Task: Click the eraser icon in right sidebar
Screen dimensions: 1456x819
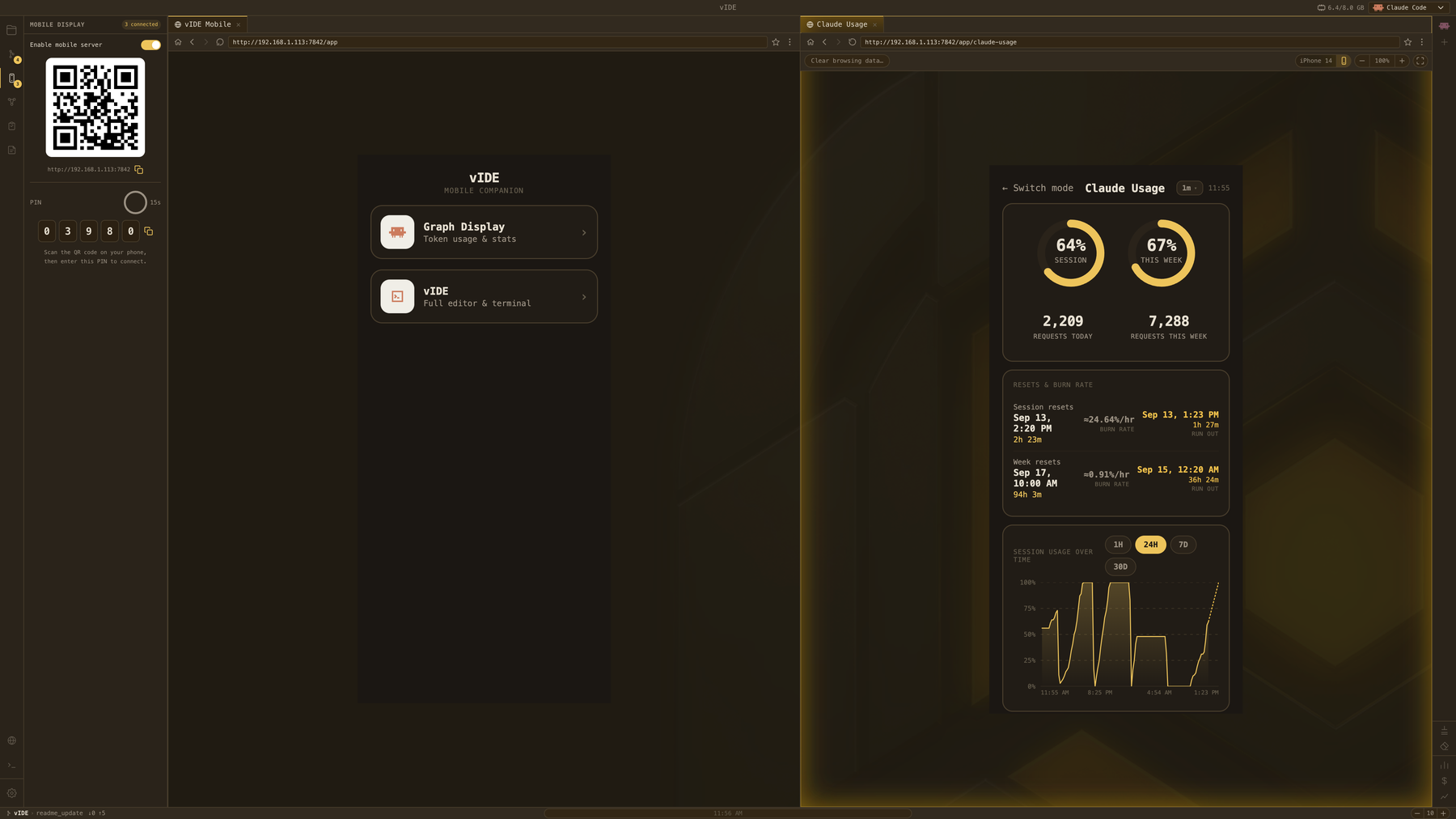Action: [x=1444, y=746]
